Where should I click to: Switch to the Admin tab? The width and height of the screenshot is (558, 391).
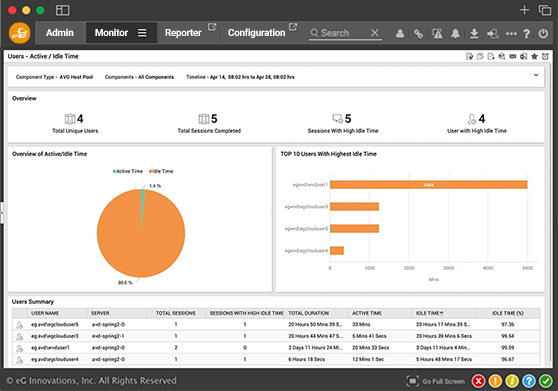point(60,33)
